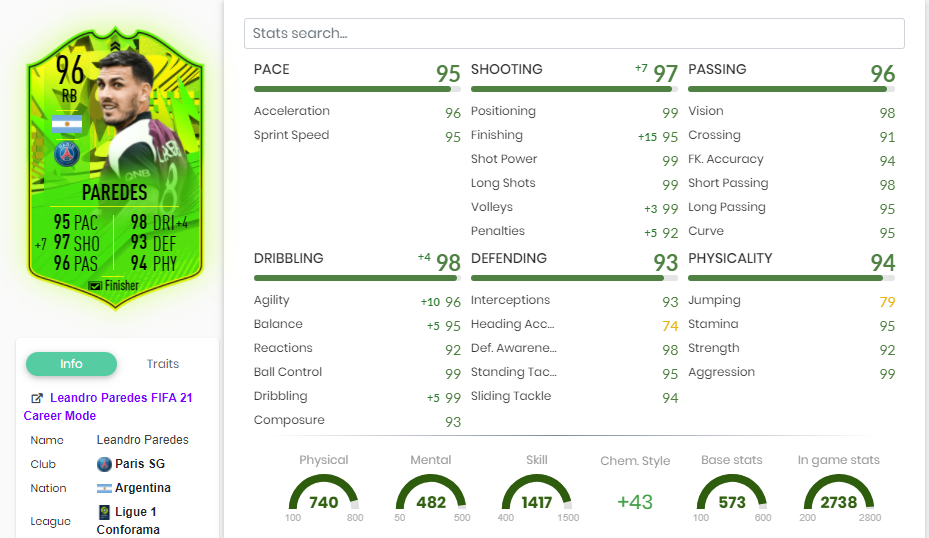Image resolution: width=929 pixels, height=538 pixels.
Task: Click the Finisher chemistry style icon on the card
Action: (x=95, y=285)
